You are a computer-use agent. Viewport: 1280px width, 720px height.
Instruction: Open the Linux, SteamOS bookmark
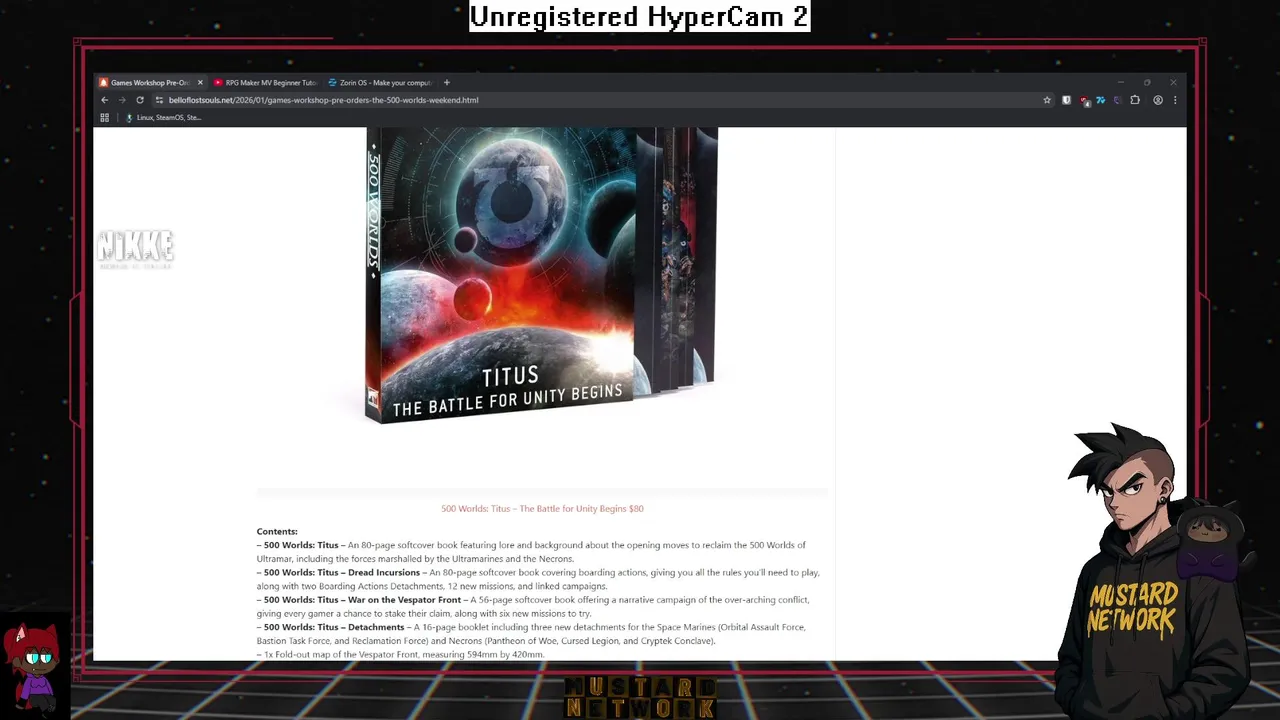(x=163, y=118)
